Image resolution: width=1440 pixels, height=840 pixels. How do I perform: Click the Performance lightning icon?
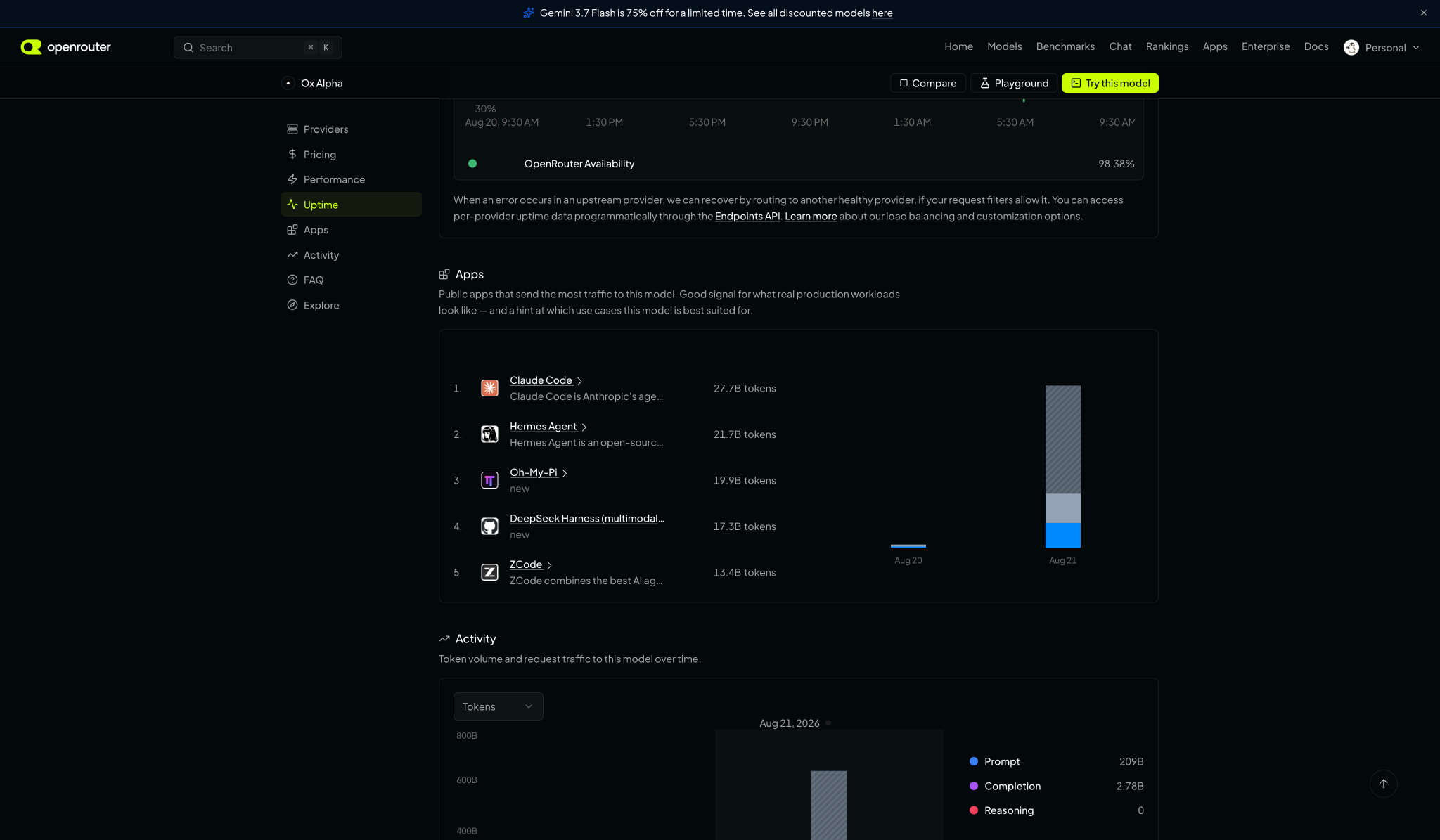coord(292,180)
